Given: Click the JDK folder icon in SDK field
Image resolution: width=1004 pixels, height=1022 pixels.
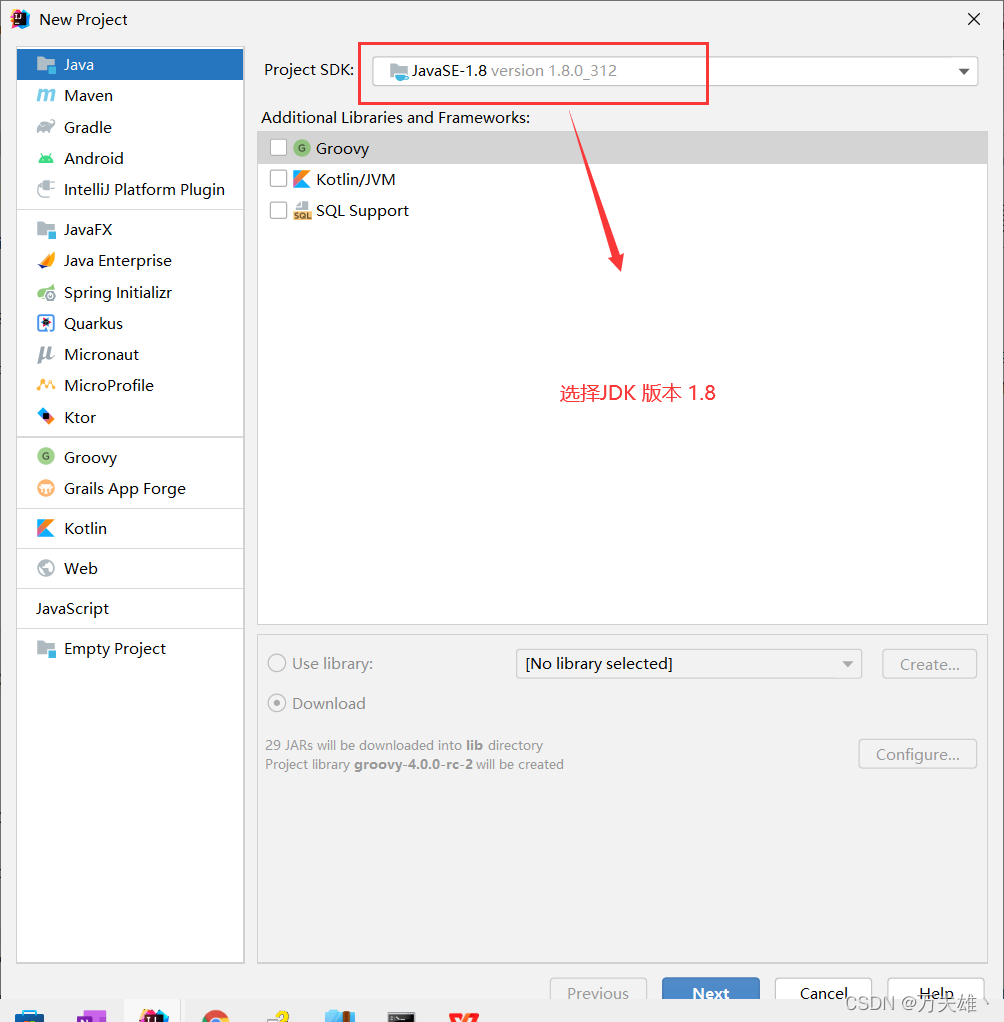Looking at the screenshot, I should point(398,72).
